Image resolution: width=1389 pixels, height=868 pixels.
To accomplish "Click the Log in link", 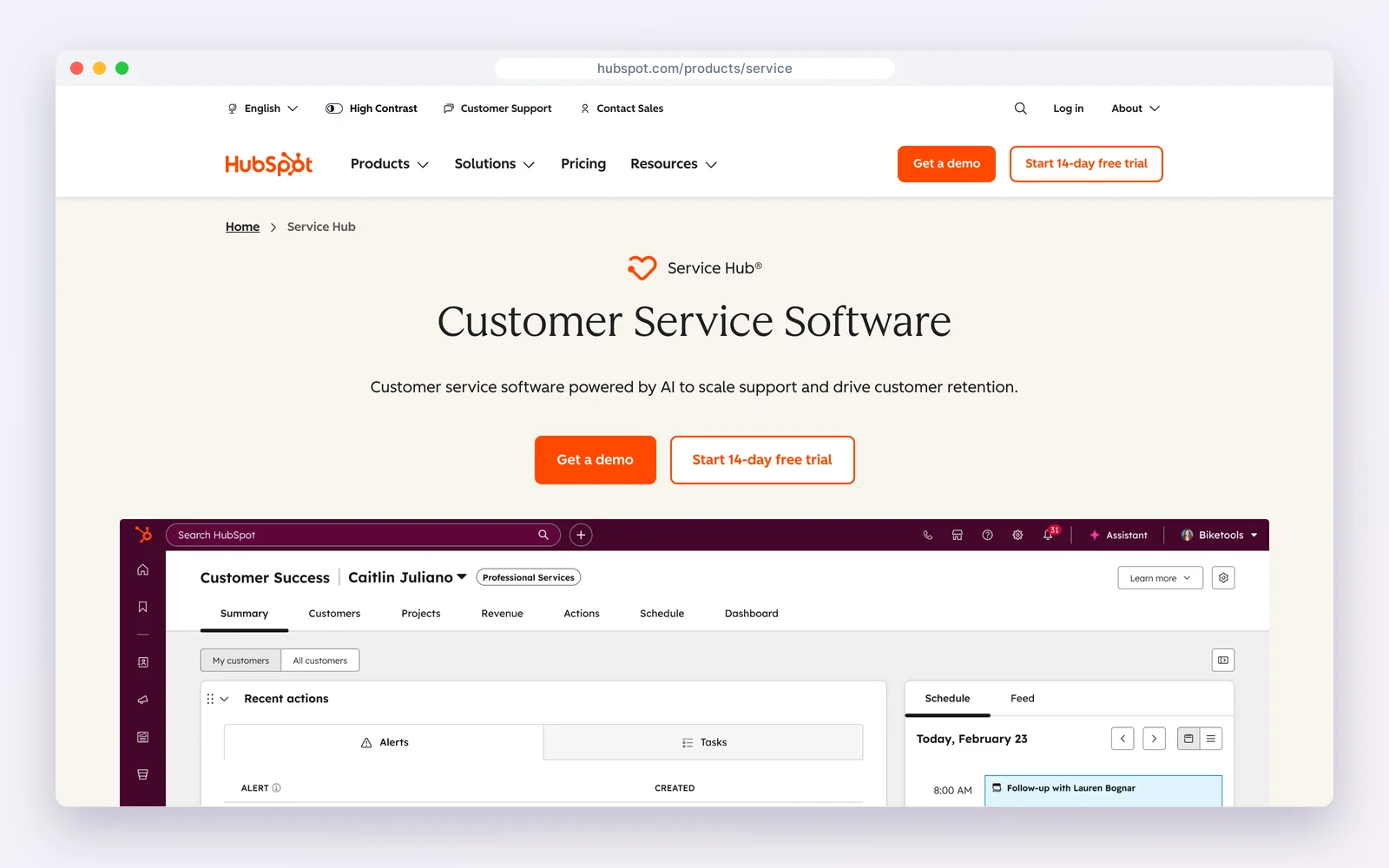I will pos(1068,108).
